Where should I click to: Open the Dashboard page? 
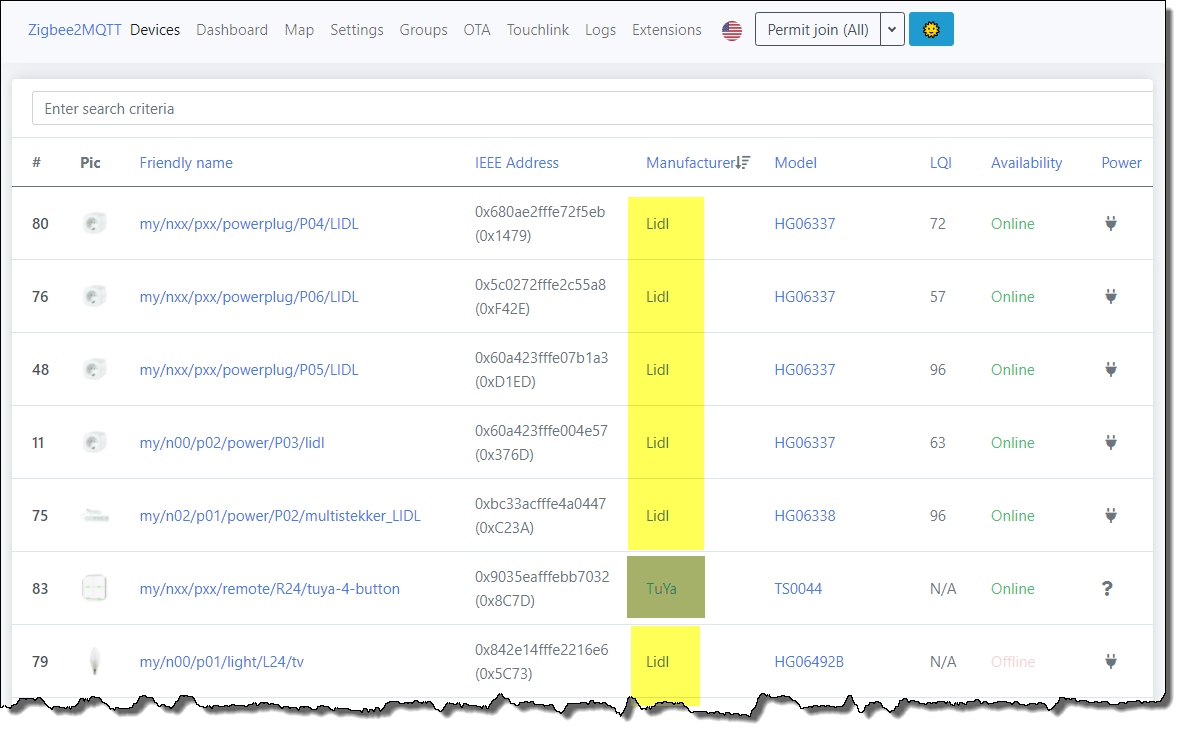tap(232, 29)
